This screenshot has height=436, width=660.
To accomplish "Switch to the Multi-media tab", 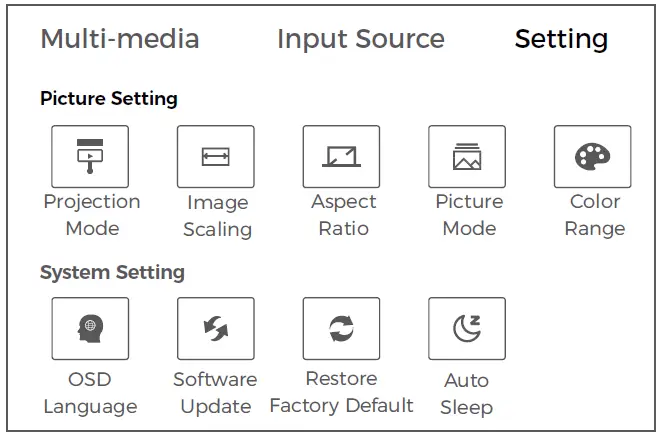I will point(120,40).
